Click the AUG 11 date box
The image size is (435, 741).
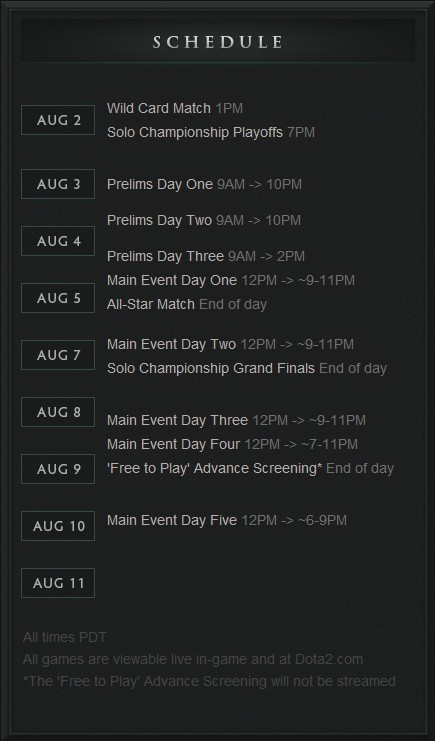tap(58, 583)
